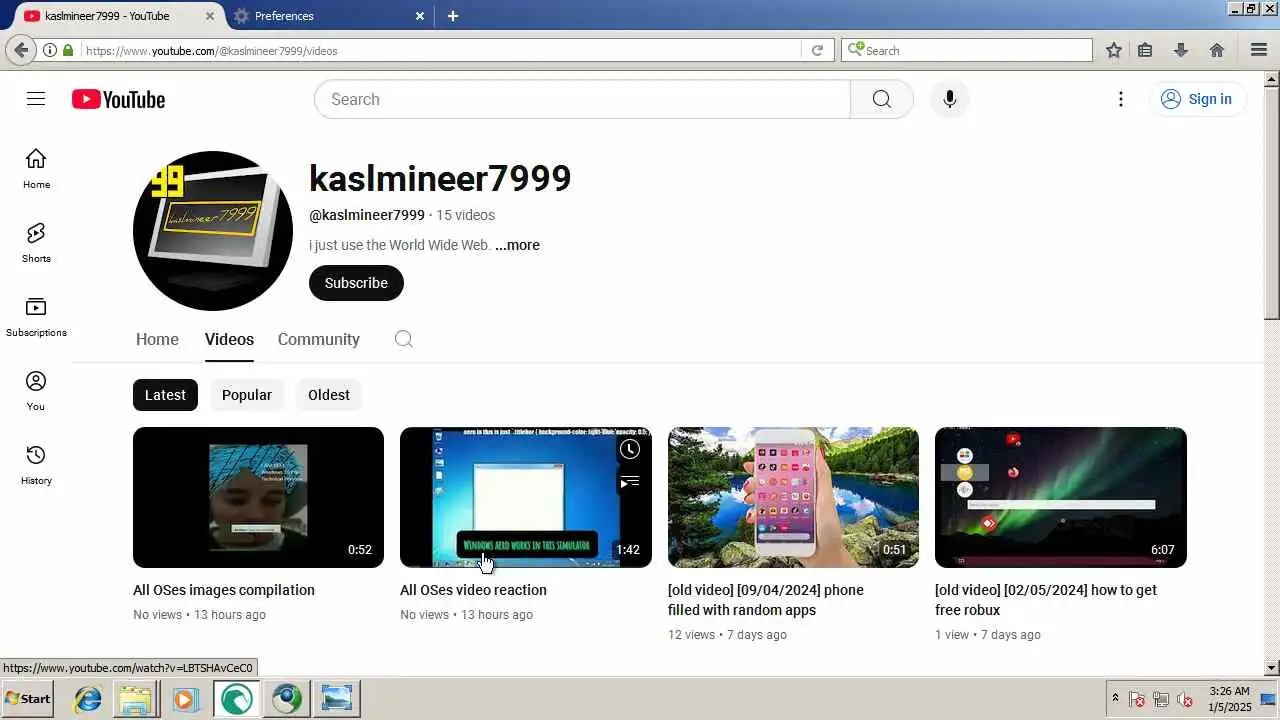The width and height of the screenshot is (1280, 720).
Task: Open 'All OSes video reaction' title link
Action: [473, 590]
